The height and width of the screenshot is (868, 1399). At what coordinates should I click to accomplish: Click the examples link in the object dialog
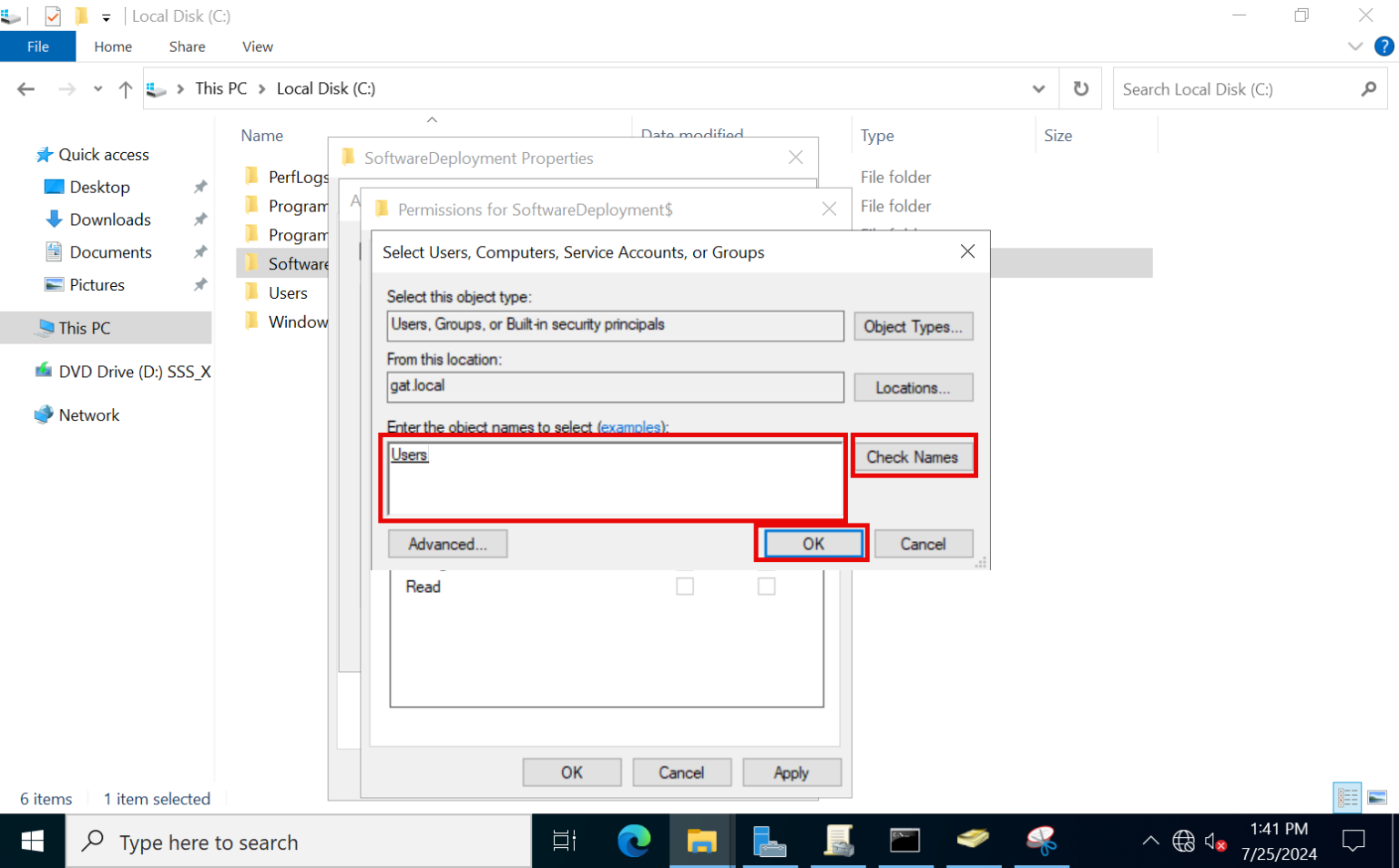tap(632, 426)
